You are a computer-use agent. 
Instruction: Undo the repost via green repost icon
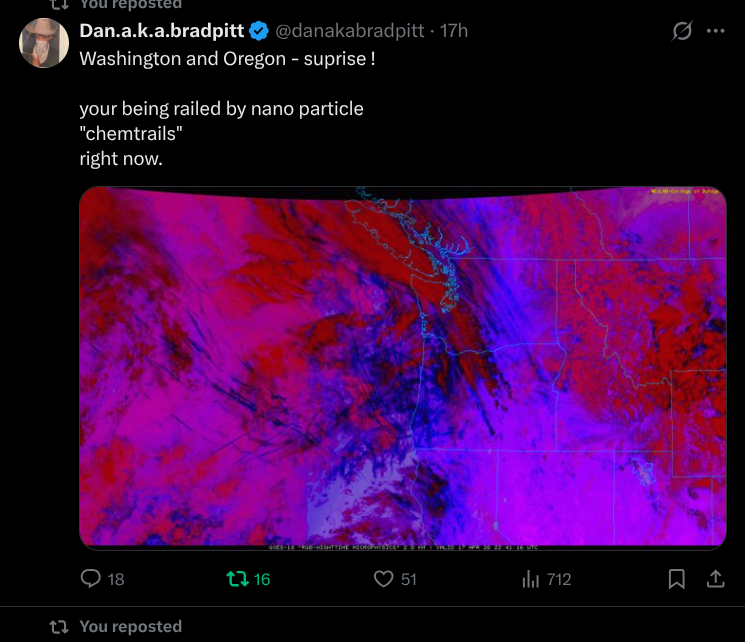click(x=237, y=579)
